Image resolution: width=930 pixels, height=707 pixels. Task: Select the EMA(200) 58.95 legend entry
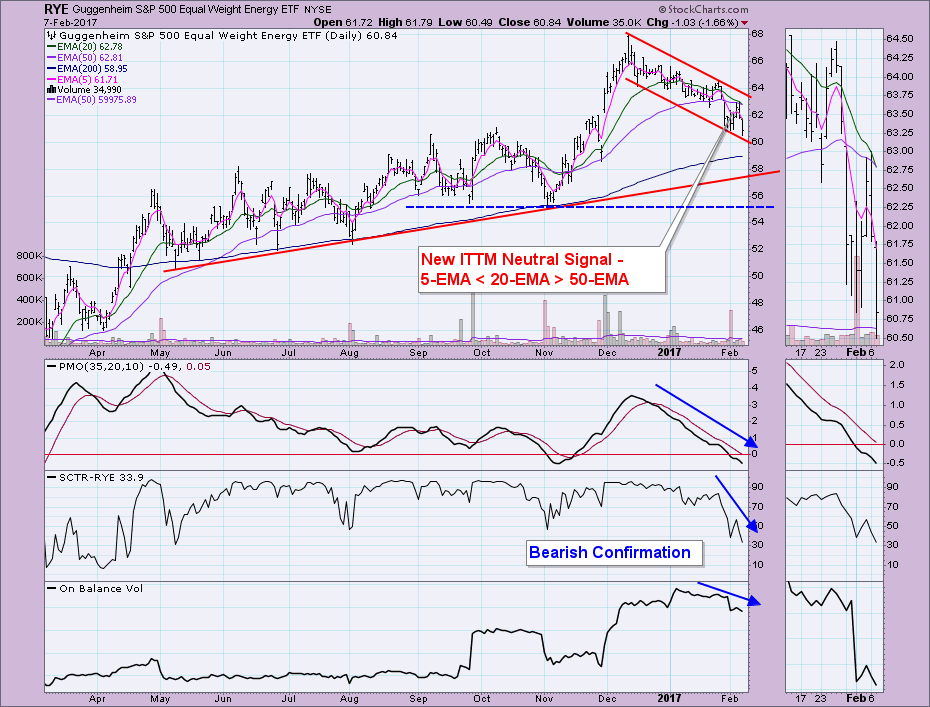pyautogui.click(x=87, y=68)
